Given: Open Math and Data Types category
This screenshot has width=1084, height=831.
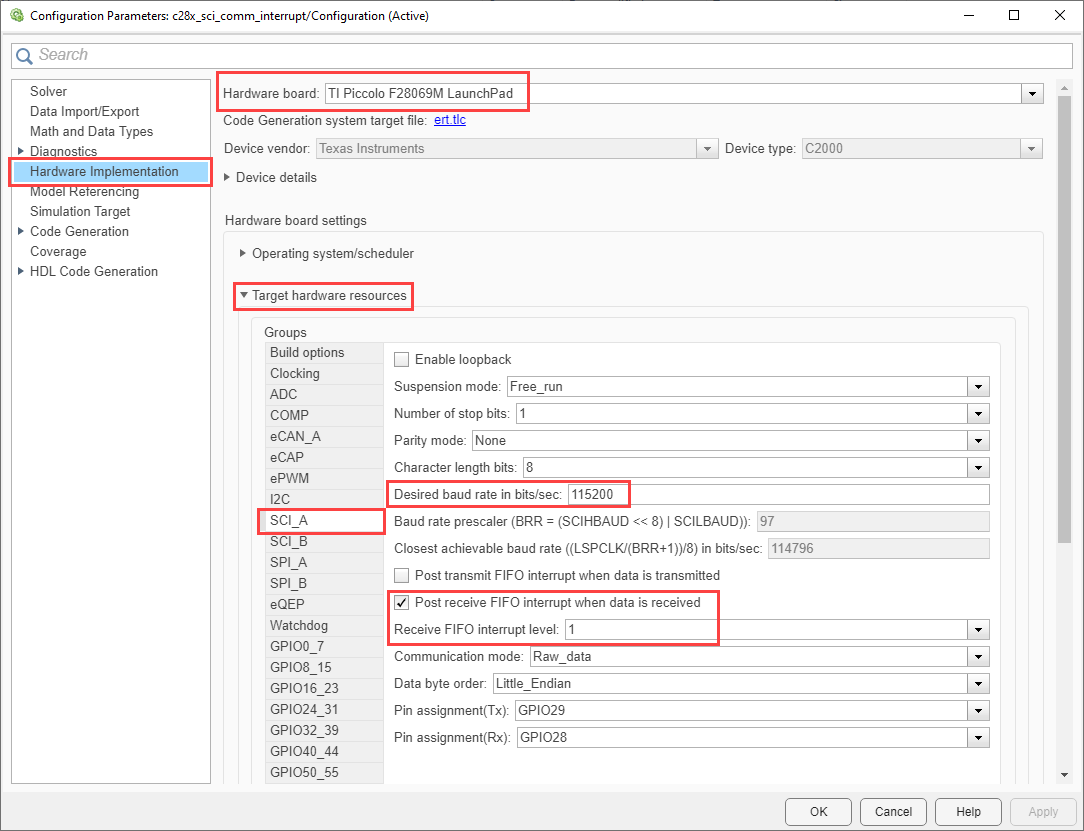Looking at the screenshot, I should 91,131.
